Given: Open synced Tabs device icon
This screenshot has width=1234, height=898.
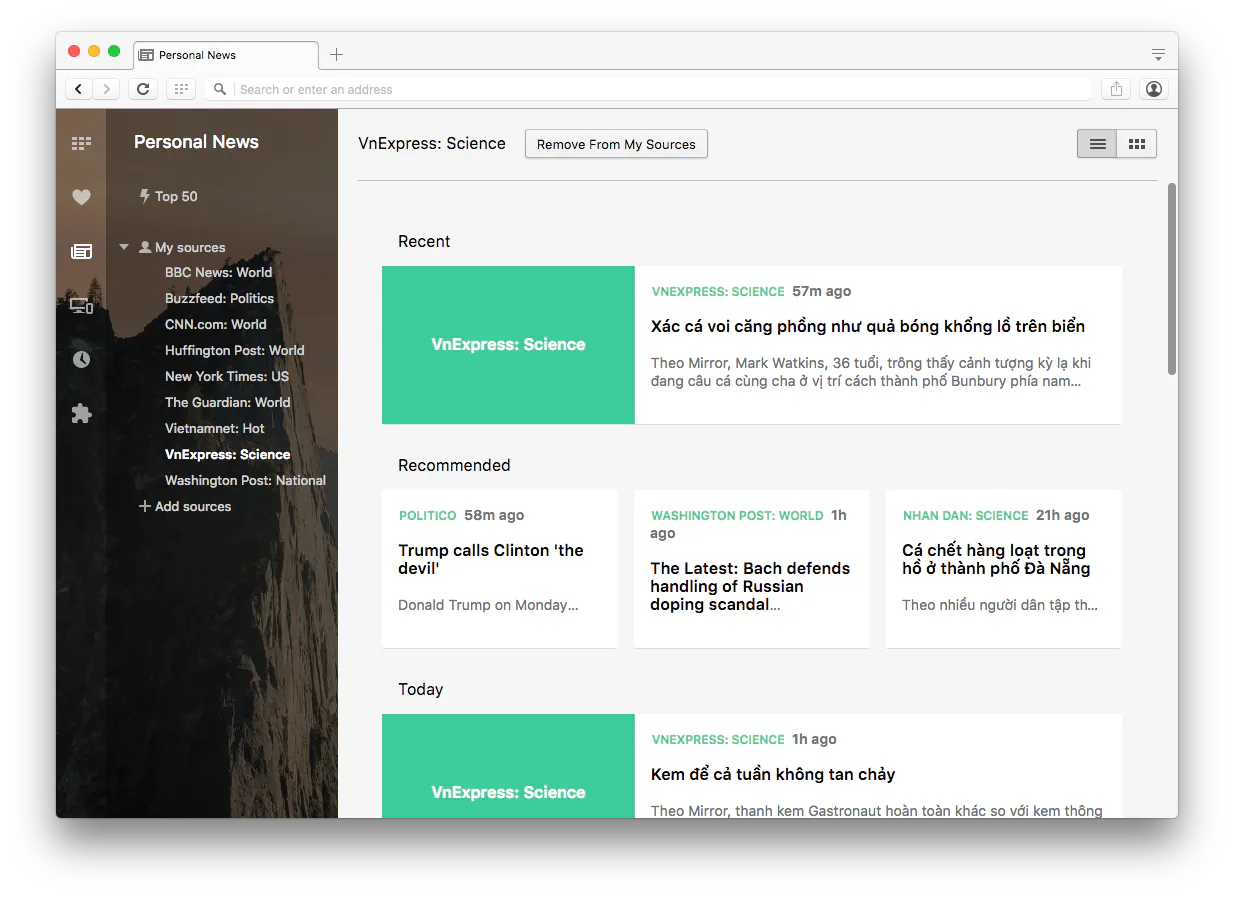Looking at the screenshot, I should pyautogui.click(x=81, y=305).
